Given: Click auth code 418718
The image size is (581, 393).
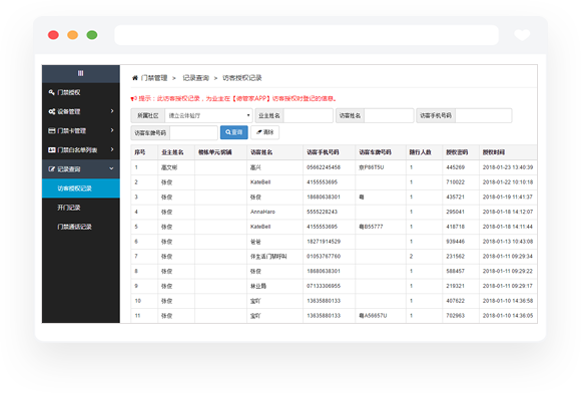Looking at the screenshot, I should (455, 227).
